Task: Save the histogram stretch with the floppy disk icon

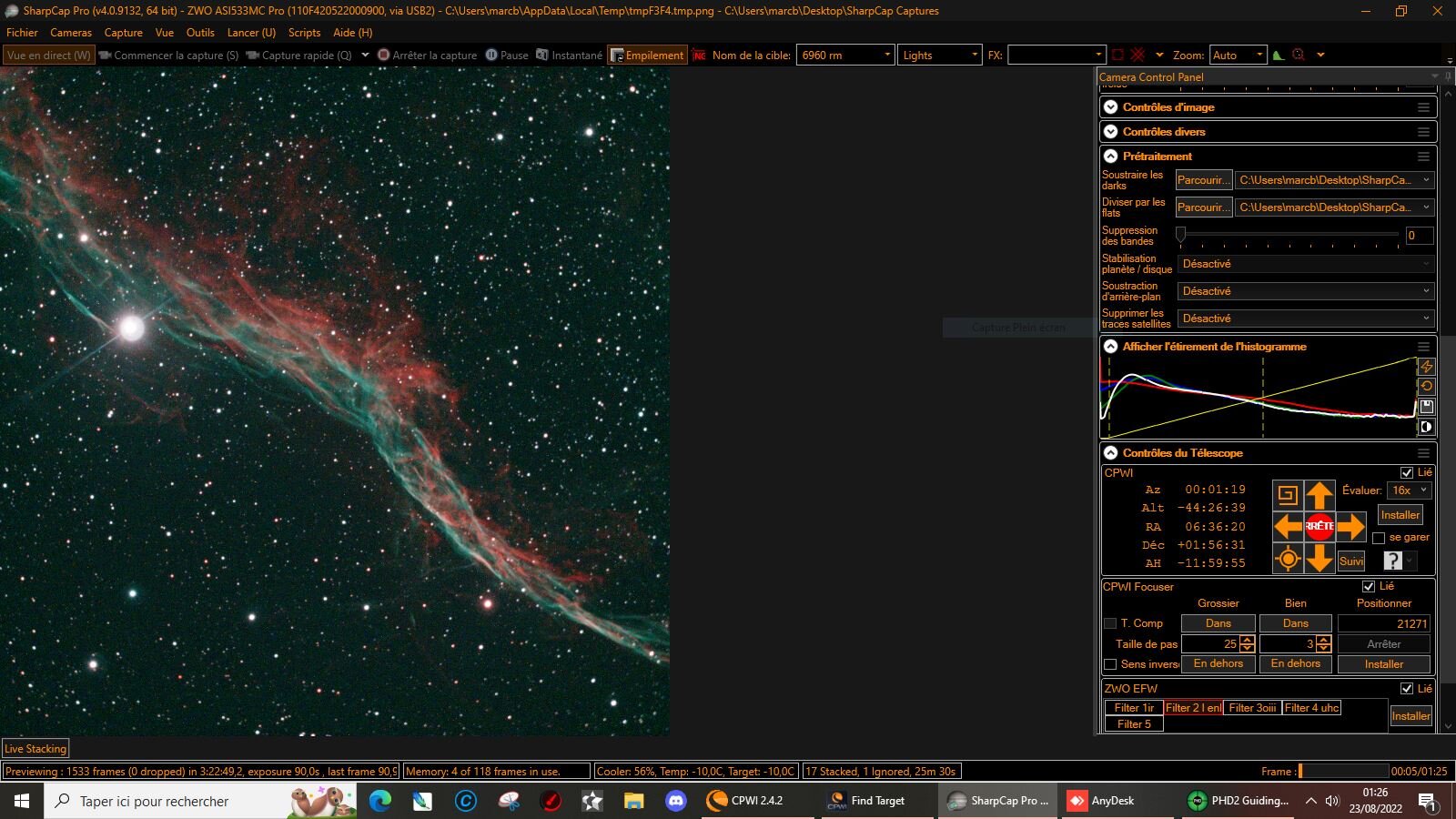Action: click(1426, 407)
